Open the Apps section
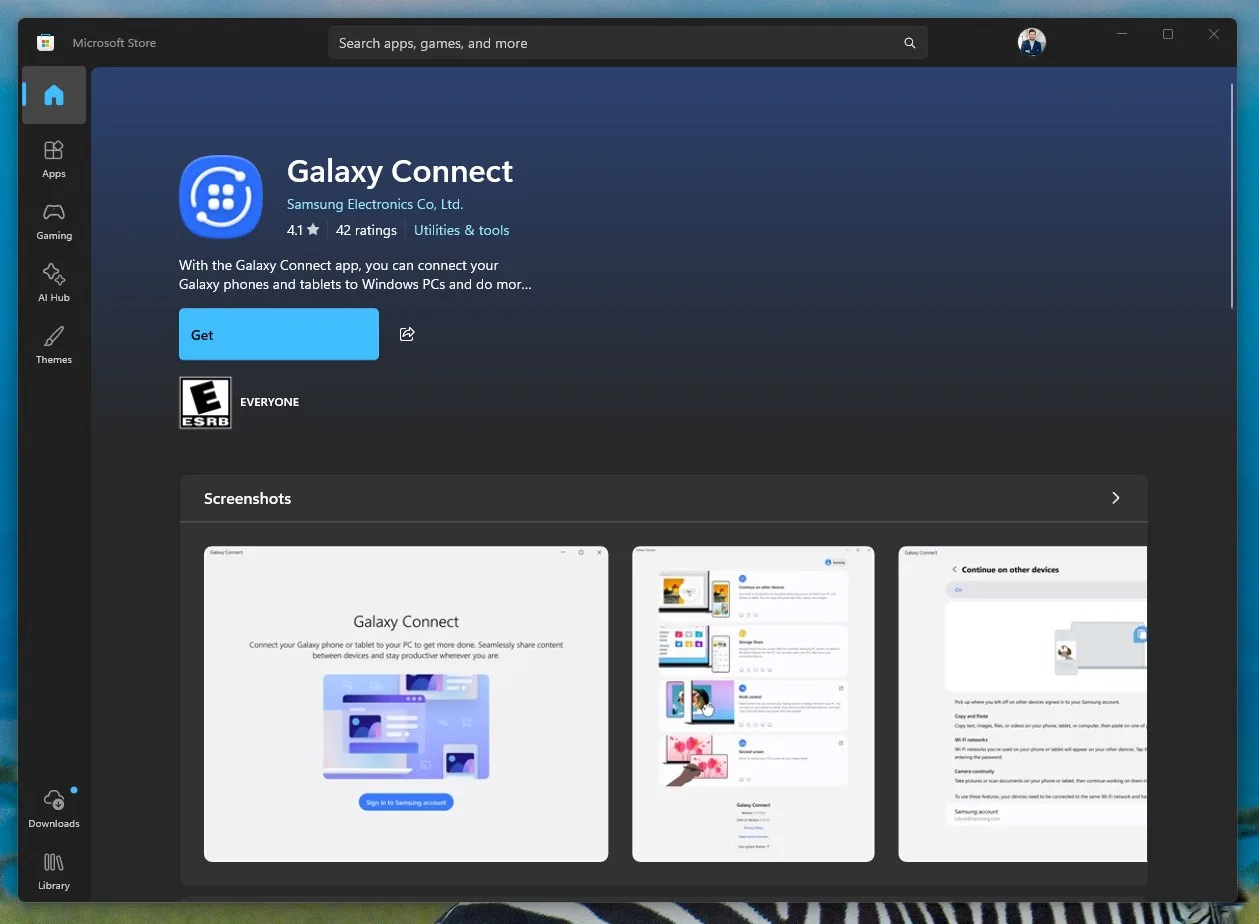1259x924 pixels. [x=54, y=159]
